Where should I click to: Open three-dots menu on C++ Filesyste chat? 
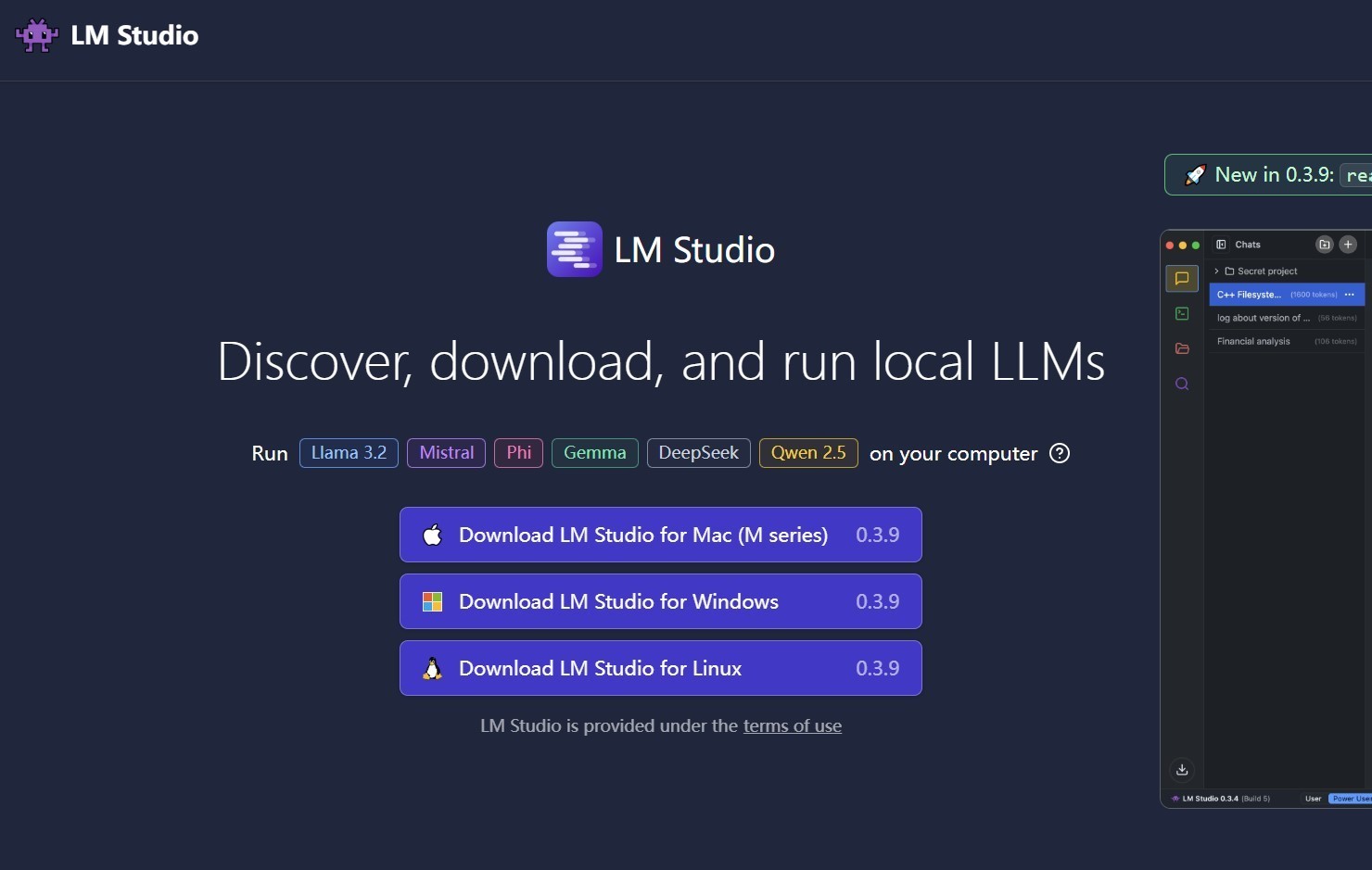[1350, 295]
